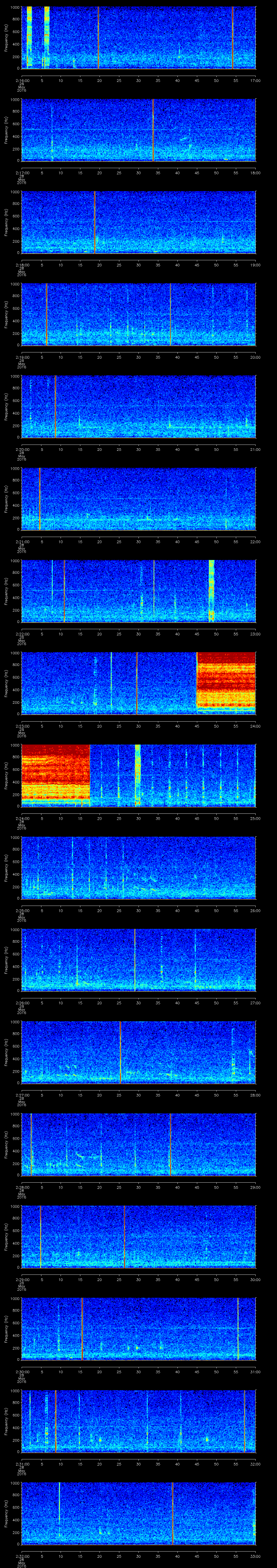Click the 30 second tick under 2:25:00 spectrogram
277x1568 pixels.
138,910
